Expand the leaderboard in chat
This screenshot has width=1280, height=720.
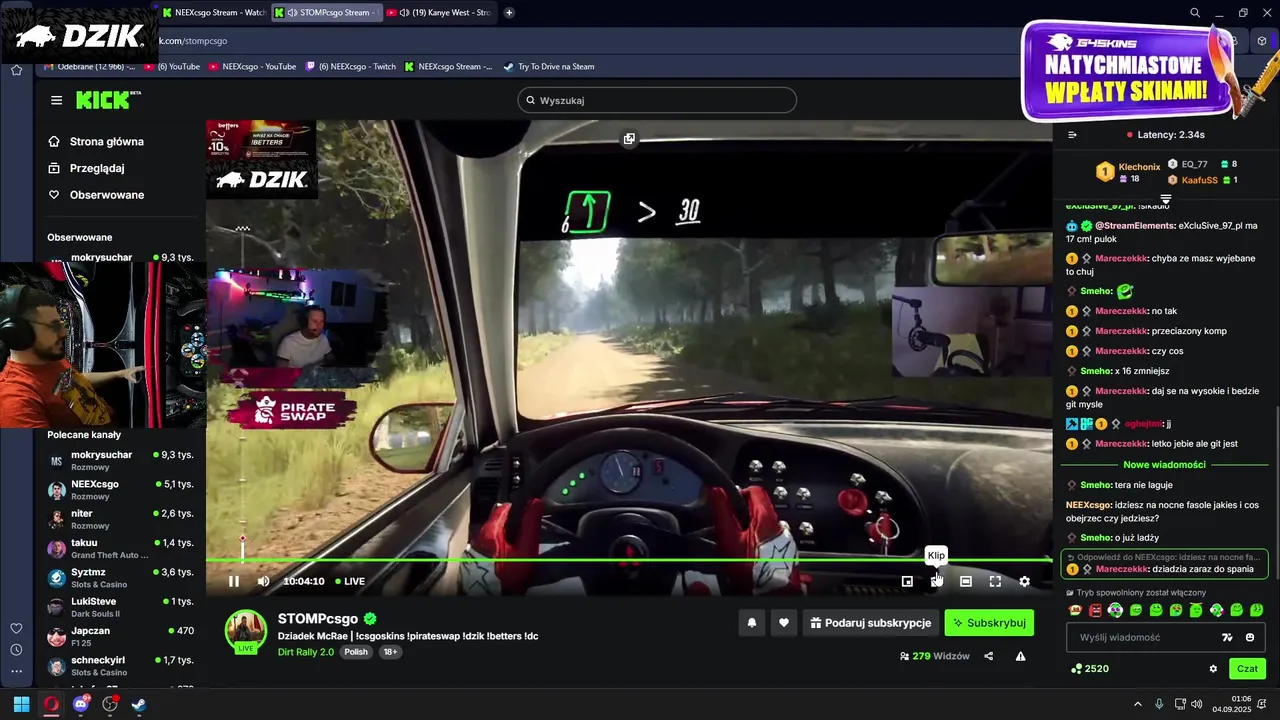pos(1165,199)
